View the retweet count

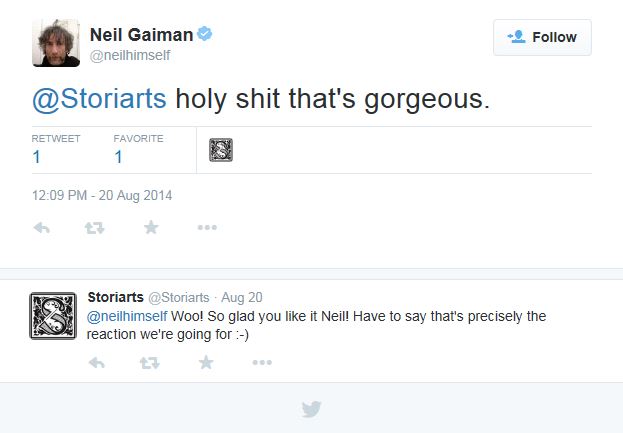37,156
